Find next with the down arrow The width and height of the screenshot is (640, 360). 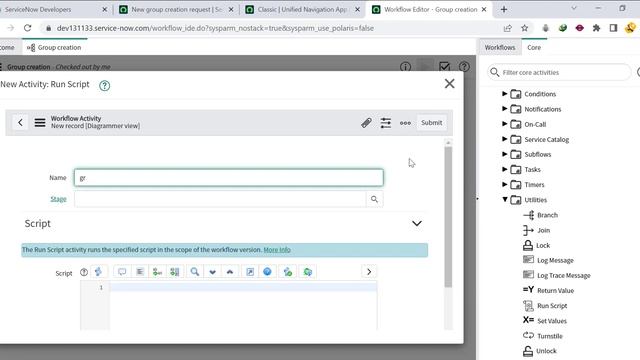[x=212, y=272]
